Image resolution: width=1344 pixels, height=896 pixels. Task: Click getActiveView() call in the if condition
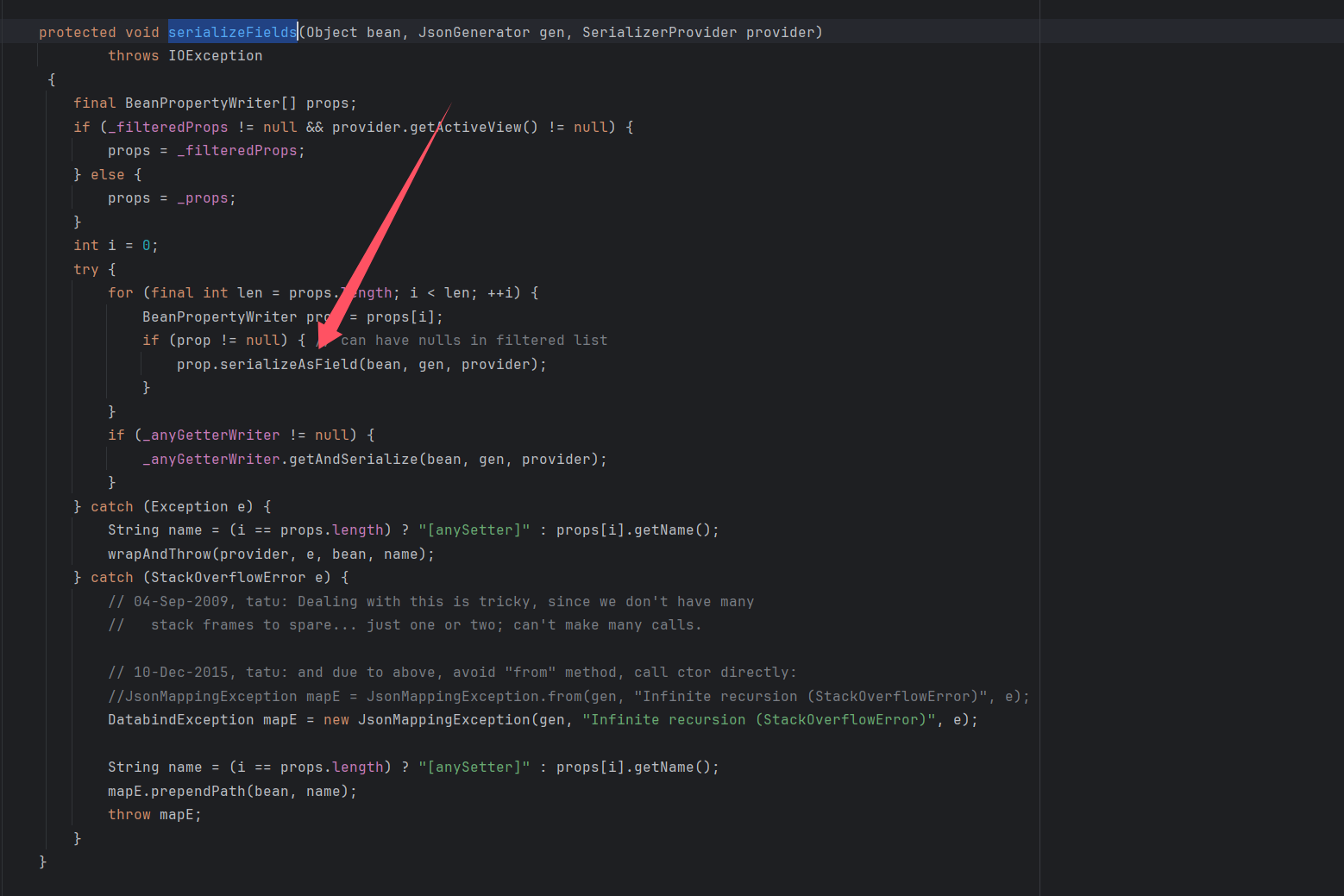(474, 127)
